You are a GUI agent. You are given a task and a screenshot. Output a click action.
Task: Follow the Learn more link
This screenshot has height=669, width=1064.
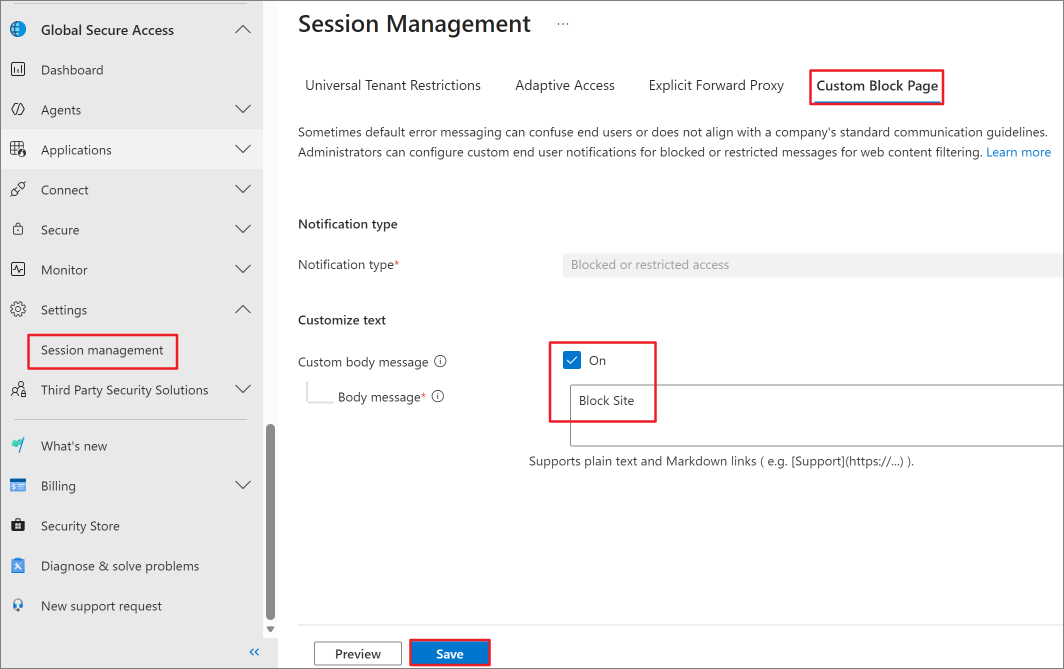[1018, 152]
